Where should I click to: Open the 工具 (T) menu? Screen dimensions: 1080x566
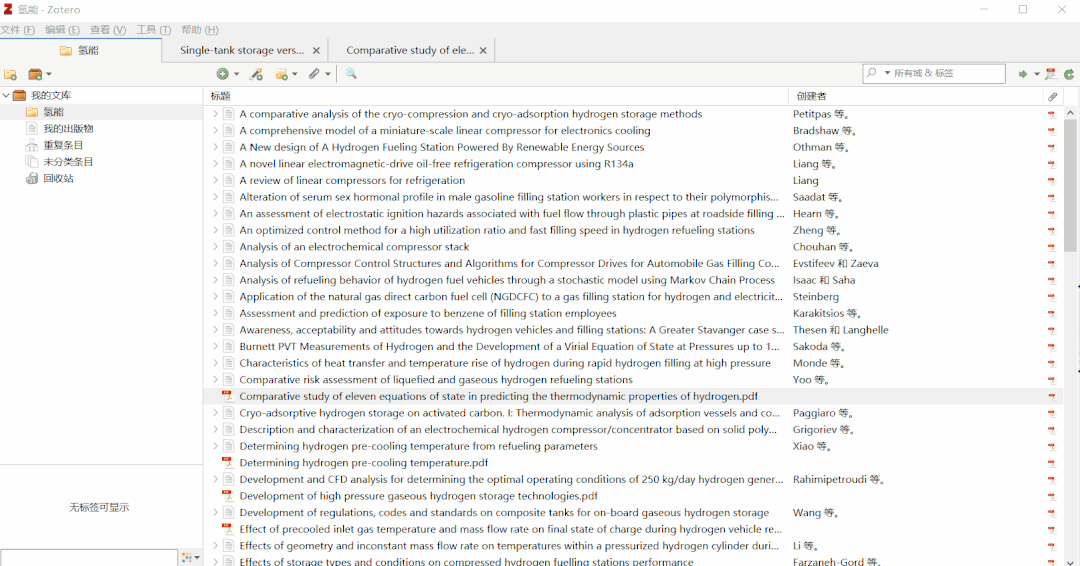(153, 30)
